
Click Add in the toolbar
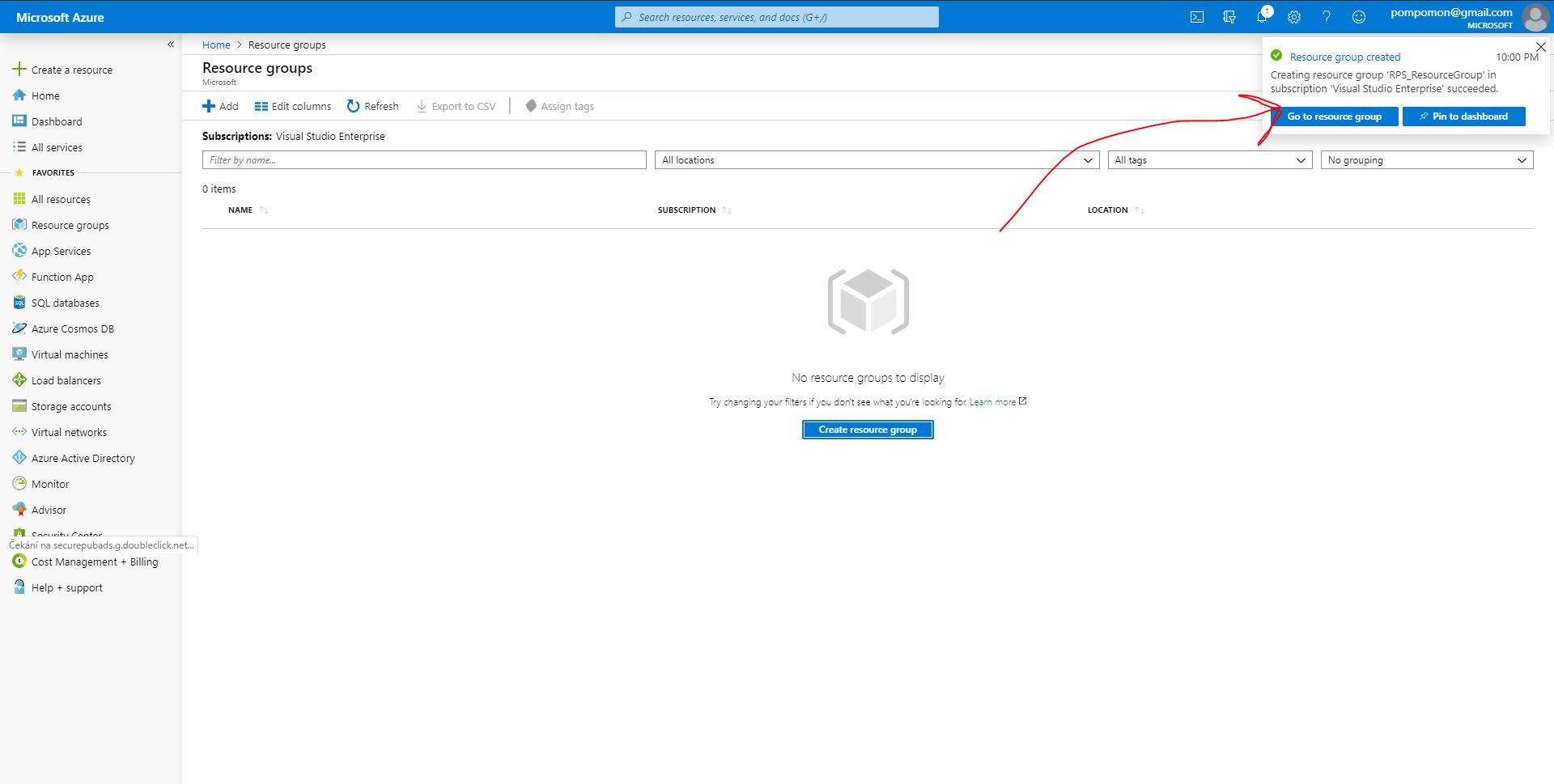click(x=220, y=106)
